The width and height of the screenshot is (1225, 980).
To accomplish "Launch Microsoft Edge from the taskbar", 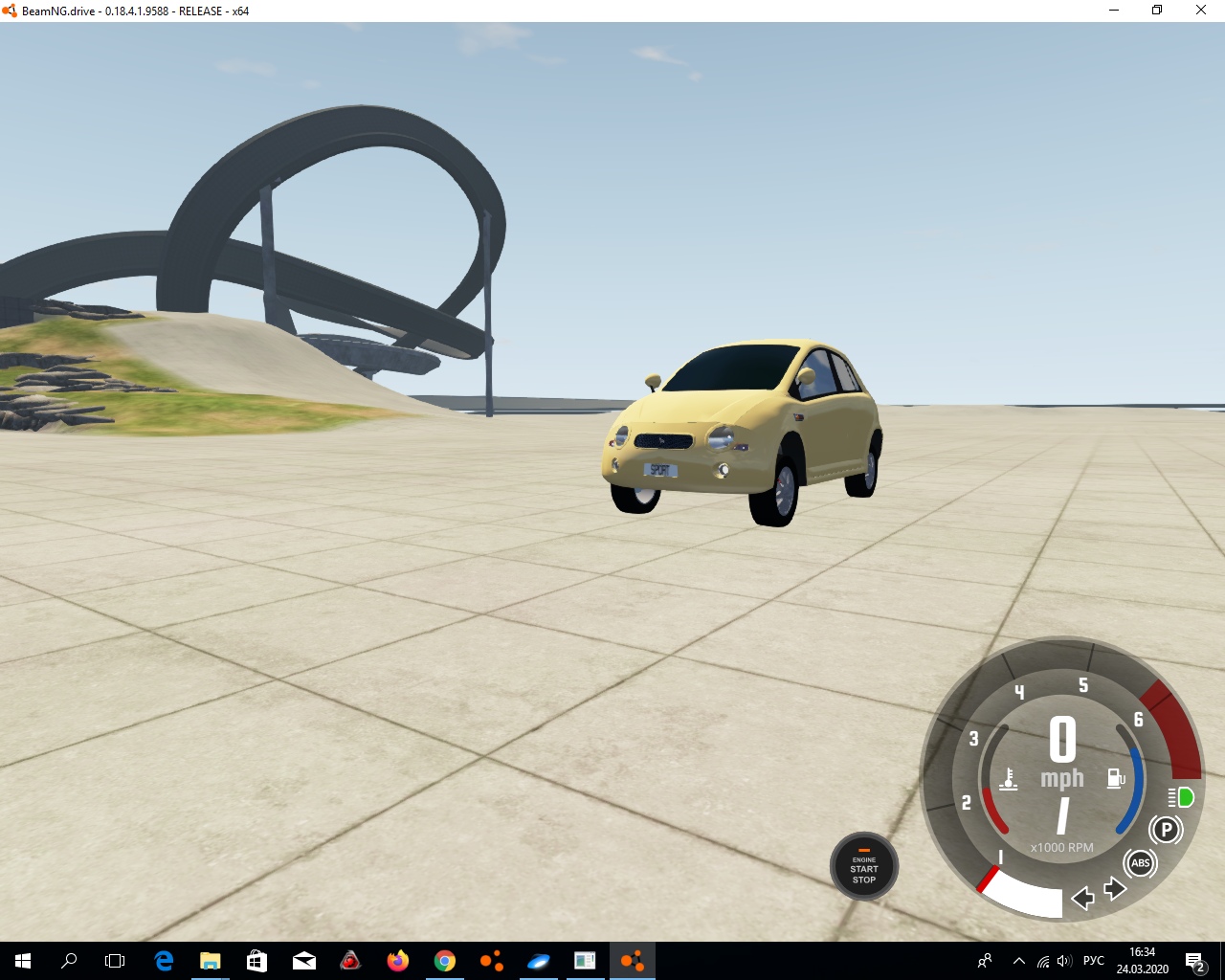I will pyautogui.click(x=164, y=961).
